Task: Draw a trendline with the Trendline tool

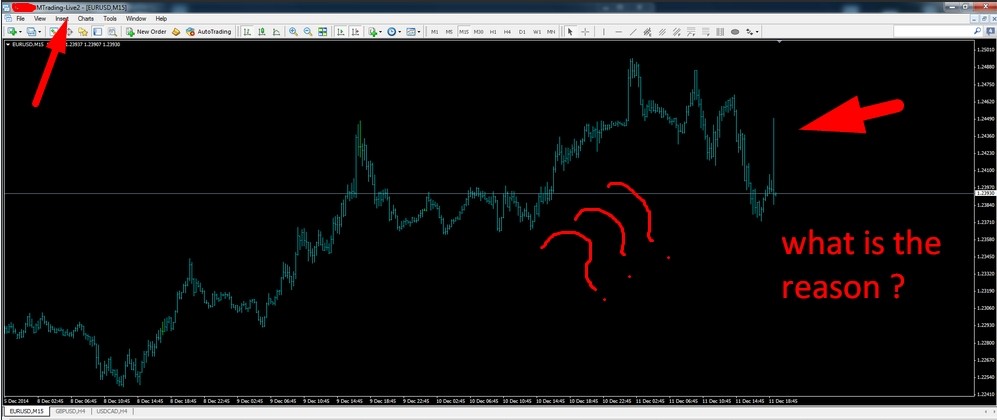Action: (x=633, y=31)
